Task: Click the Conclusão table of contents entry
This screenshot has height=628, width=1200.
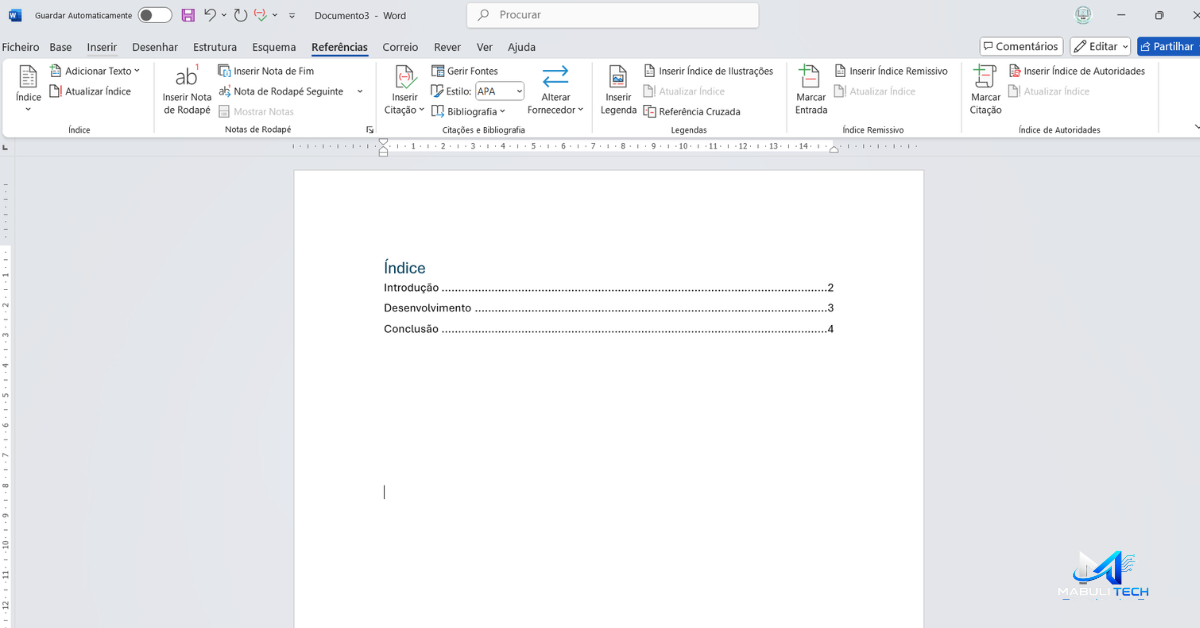Action: (609, 329)
